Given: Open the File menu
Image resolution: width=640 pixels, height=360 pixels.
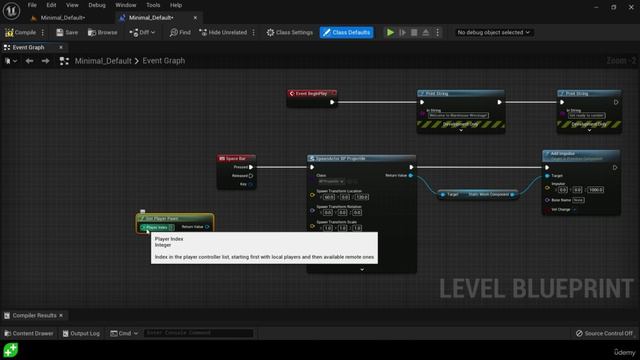Looking at the screenshot, I should click(x=32, y=5).
